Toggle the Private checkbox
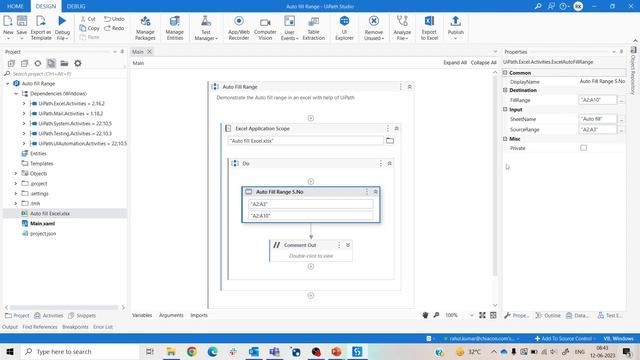This screenshot has height=360, width=640. click(x=583, y=148)
